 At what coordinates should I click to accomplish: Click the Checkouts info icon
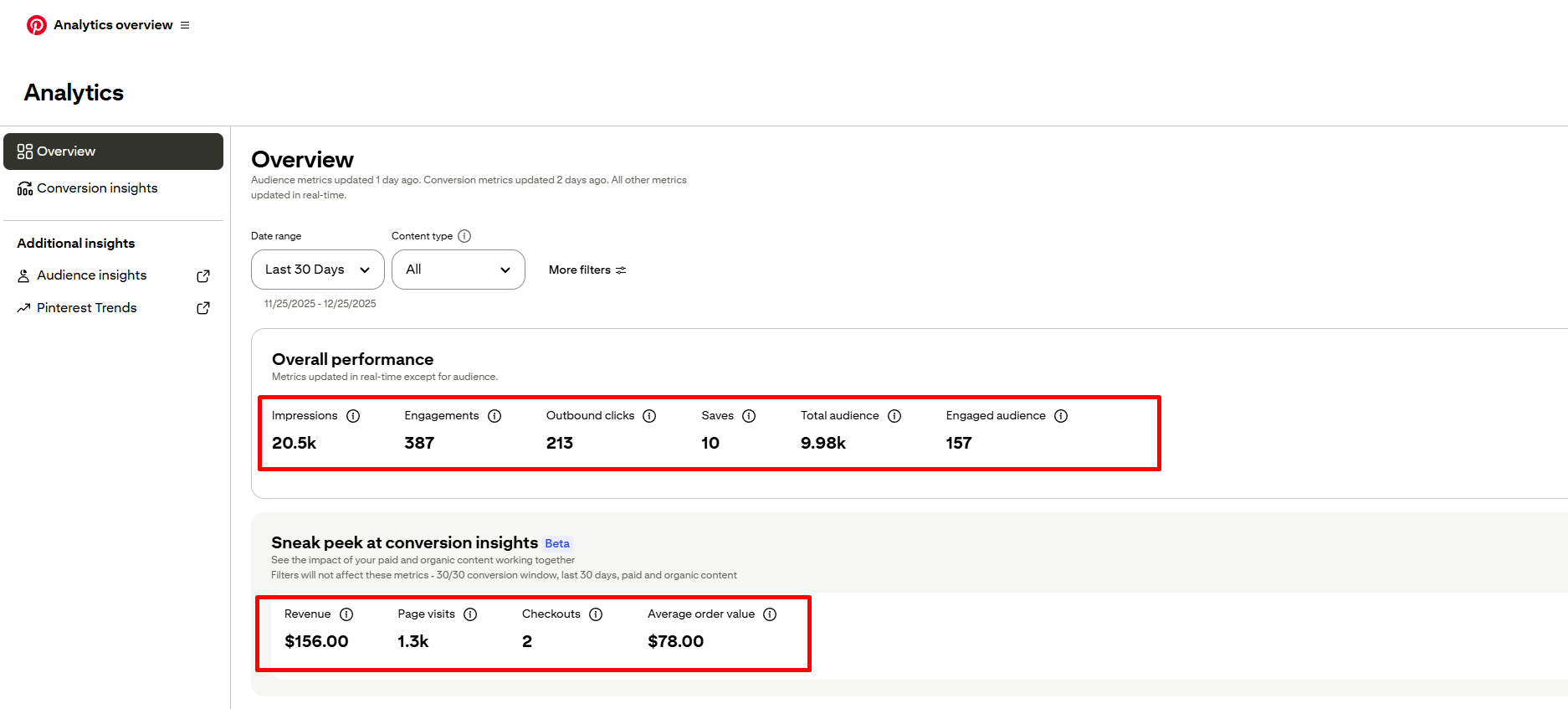(596, 614)
